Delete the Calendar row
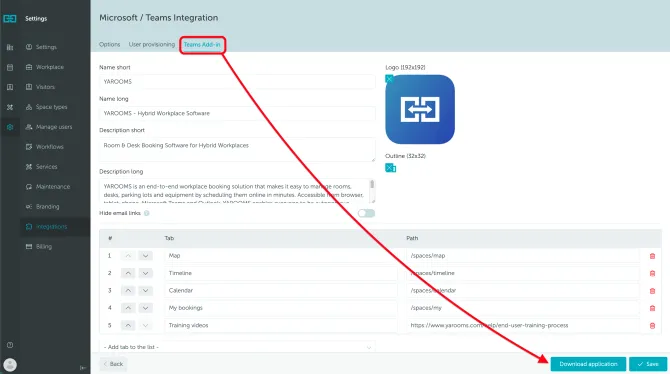The width and height of the screenshot is (670, 374). pos(652,291)
